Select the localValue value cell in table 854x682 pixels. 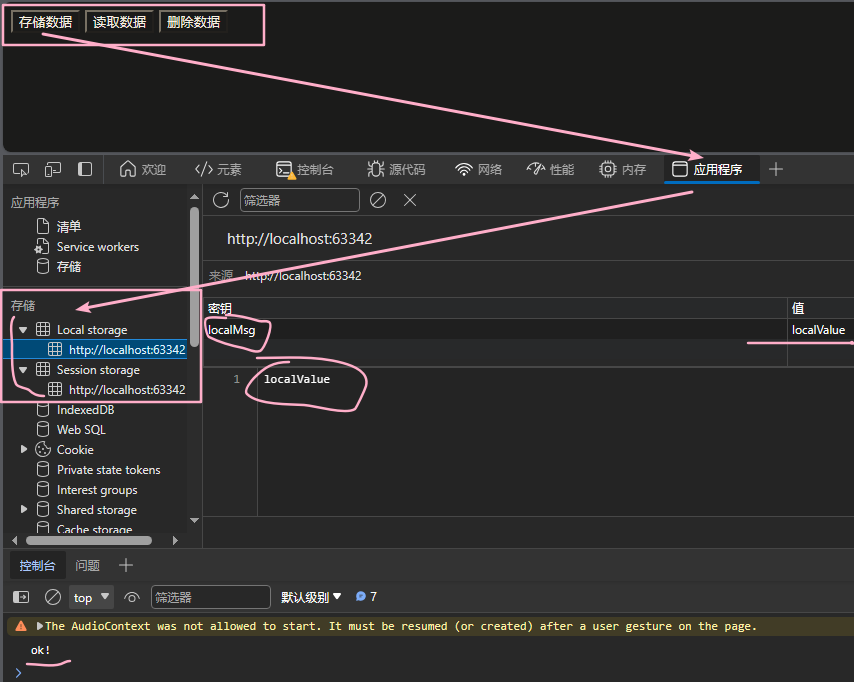pos(821,330)
